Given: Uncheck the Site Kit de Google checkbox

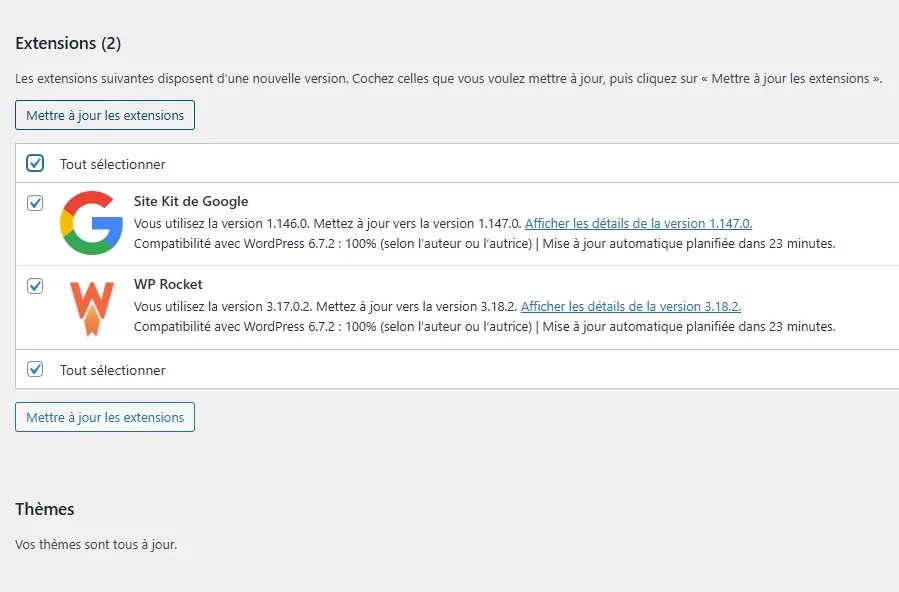Looking at the screenshot, I should click(35, 203).
